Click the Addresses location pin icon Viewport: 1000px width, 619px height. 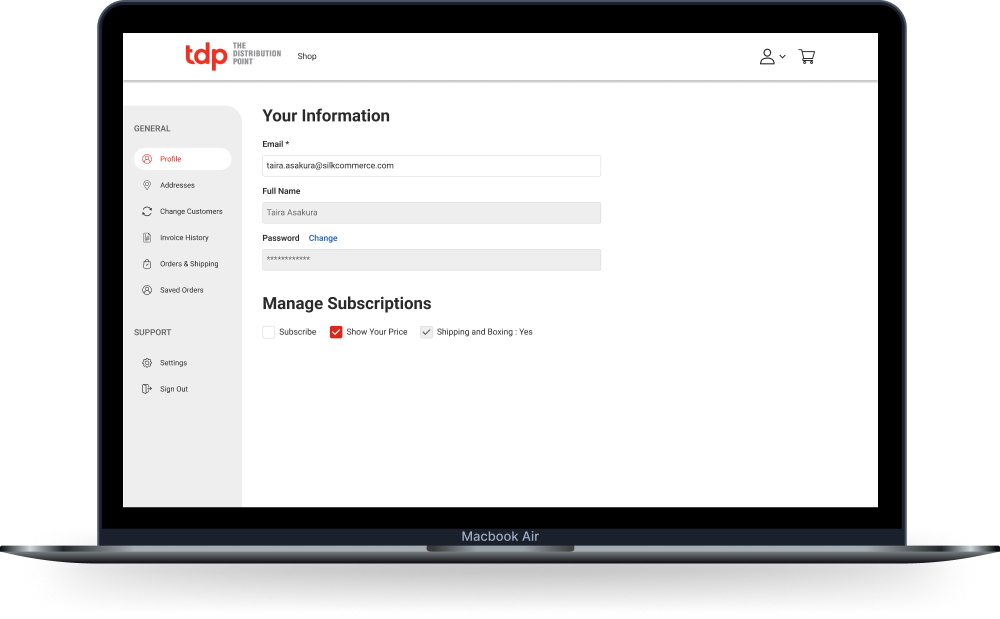(147, 185)
